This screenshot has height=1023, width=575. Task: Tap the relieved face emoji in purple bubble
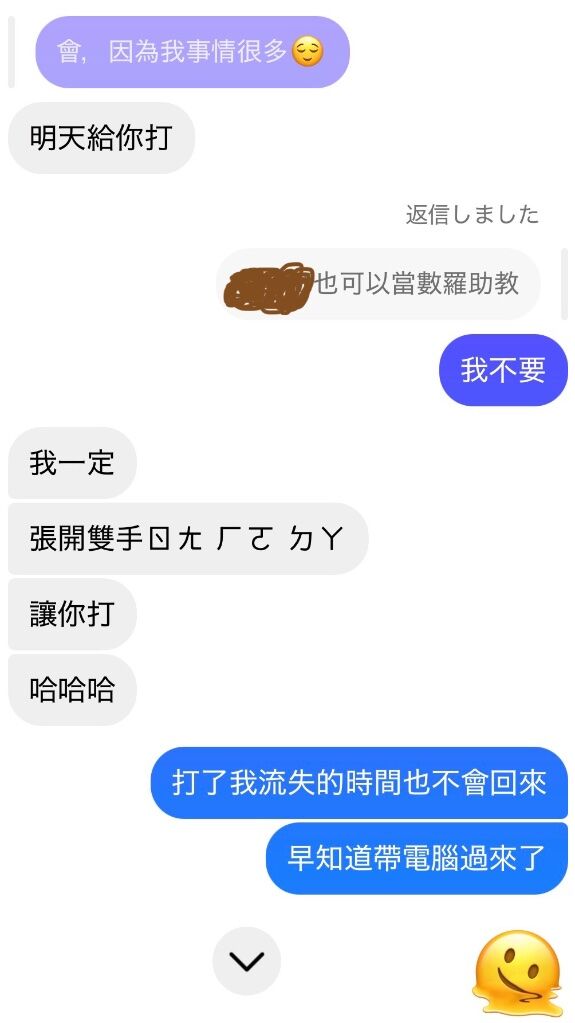coord(307,52)
